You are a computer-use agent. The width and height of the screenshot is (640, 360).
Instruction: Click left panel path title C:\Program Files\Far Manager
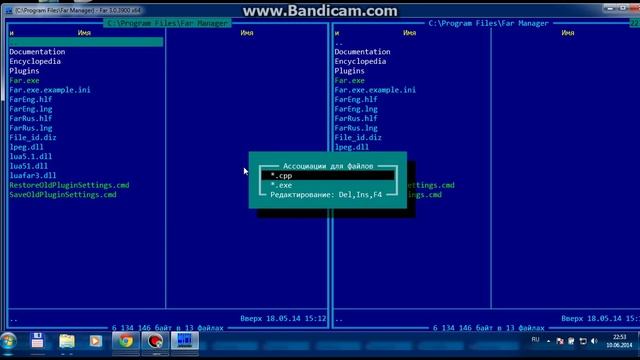(x=167, y=23)
